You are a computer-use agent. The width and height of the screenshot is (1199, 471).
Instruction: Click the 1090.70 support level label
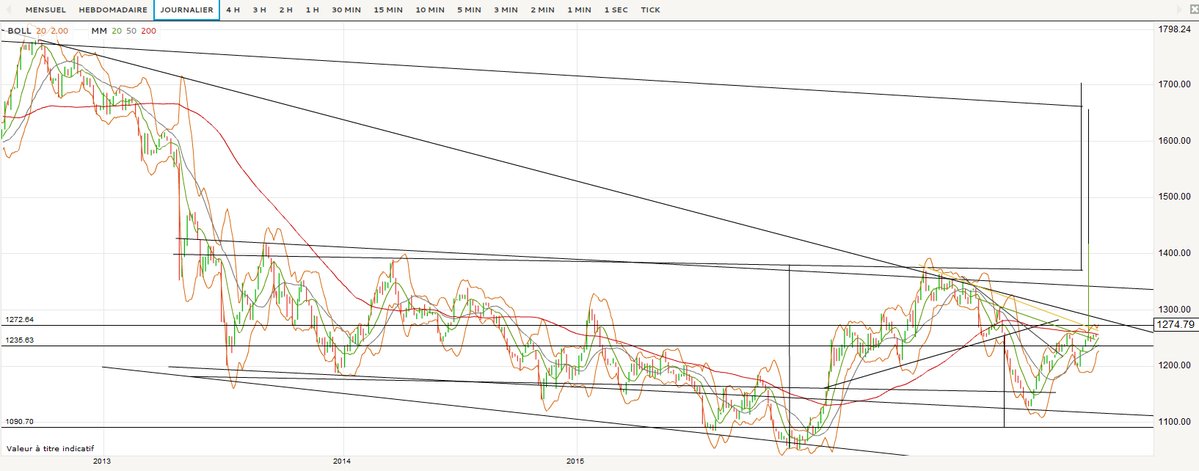point(19,421)
